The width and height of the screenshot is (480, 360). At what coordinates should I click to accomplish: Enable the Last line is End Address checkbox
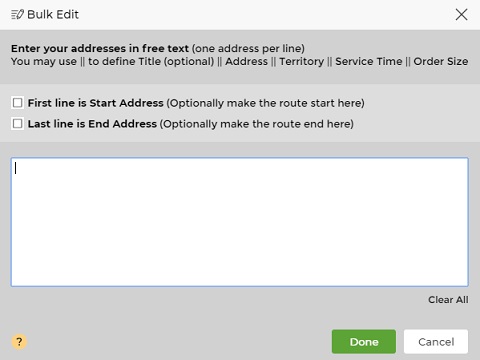(17, 124)
